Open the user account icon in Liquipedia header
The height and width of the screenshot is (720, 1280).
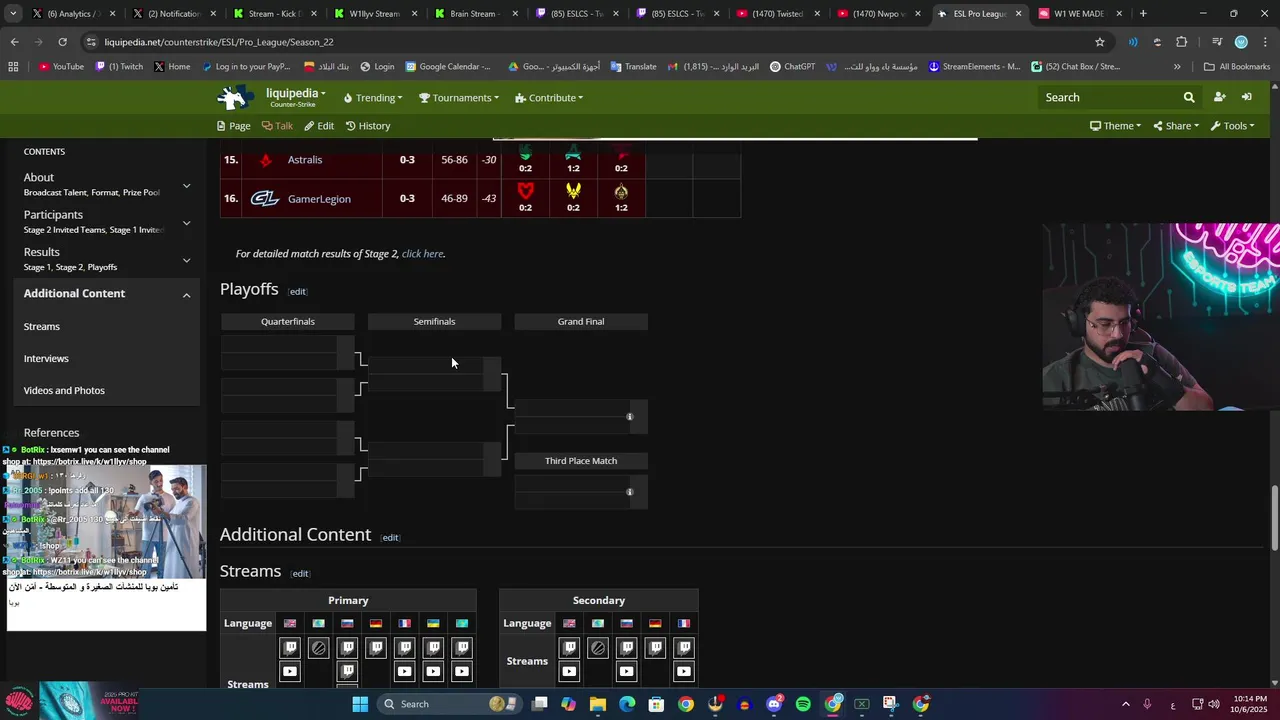coord(1219,97)
